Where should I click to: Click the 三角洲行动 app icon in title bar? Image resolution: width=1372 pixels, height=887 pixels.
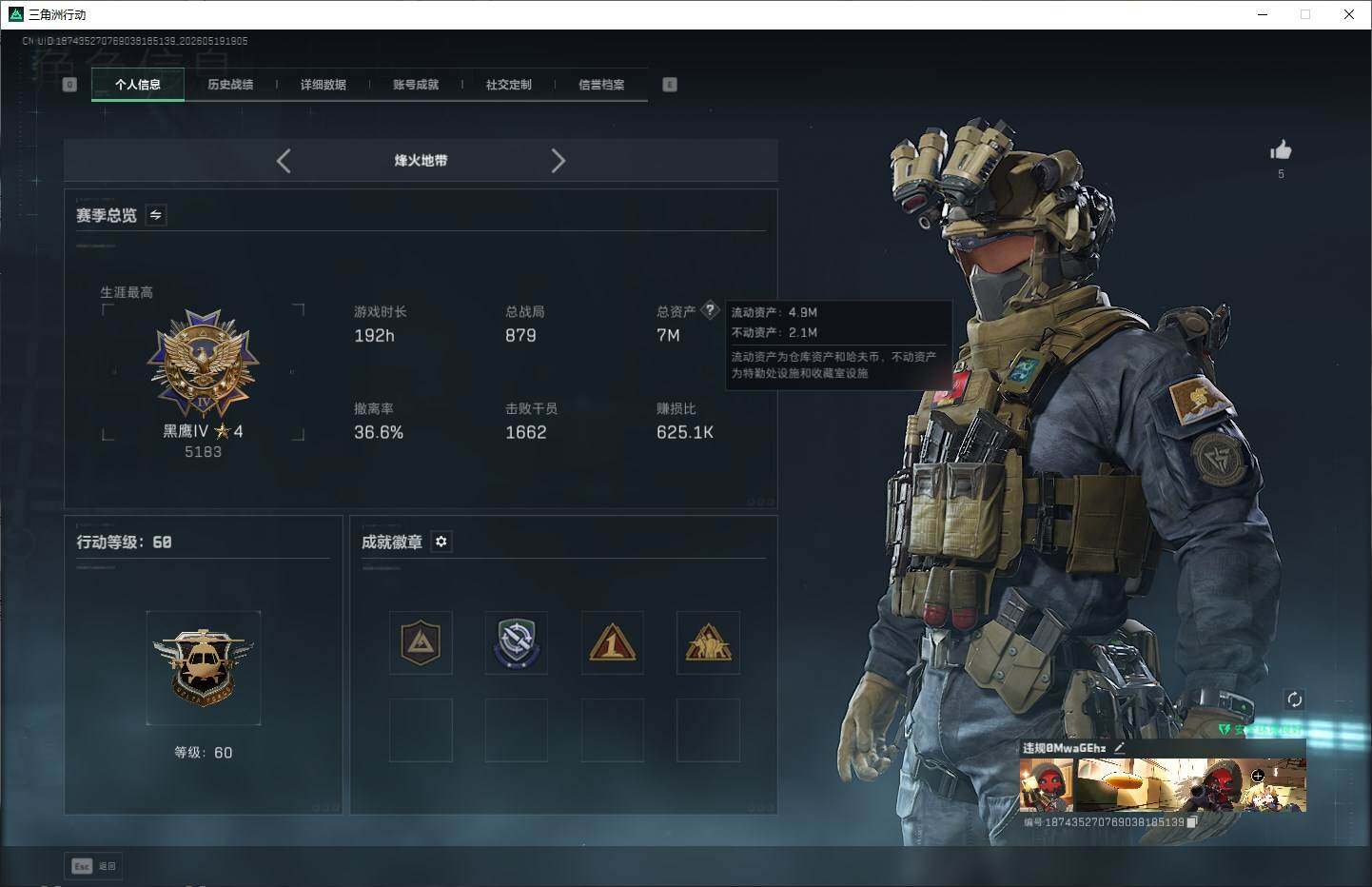14,14
